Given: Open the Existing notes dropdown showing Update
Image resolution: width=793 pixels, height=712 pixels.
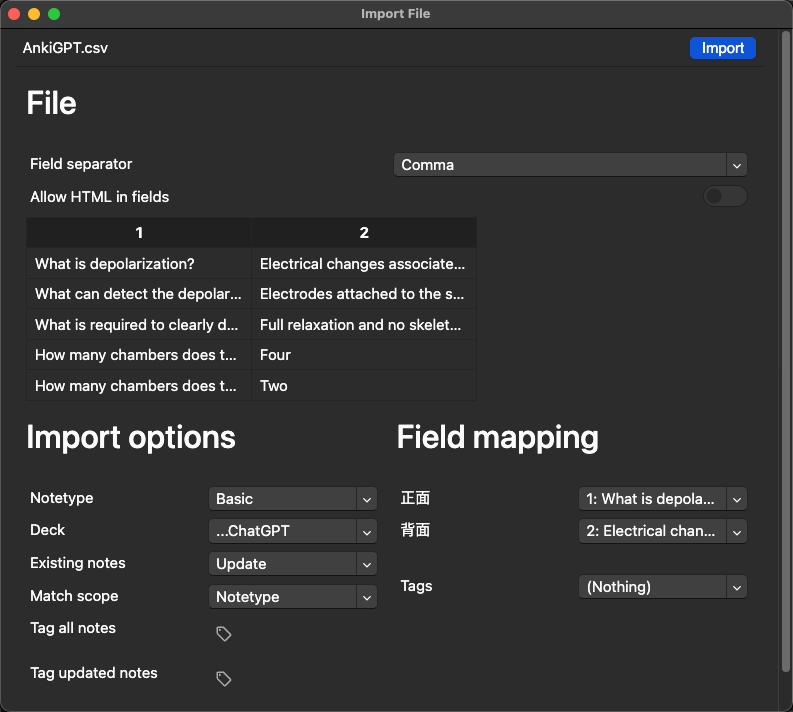Looking at the screenshot, I should point(292,564).
